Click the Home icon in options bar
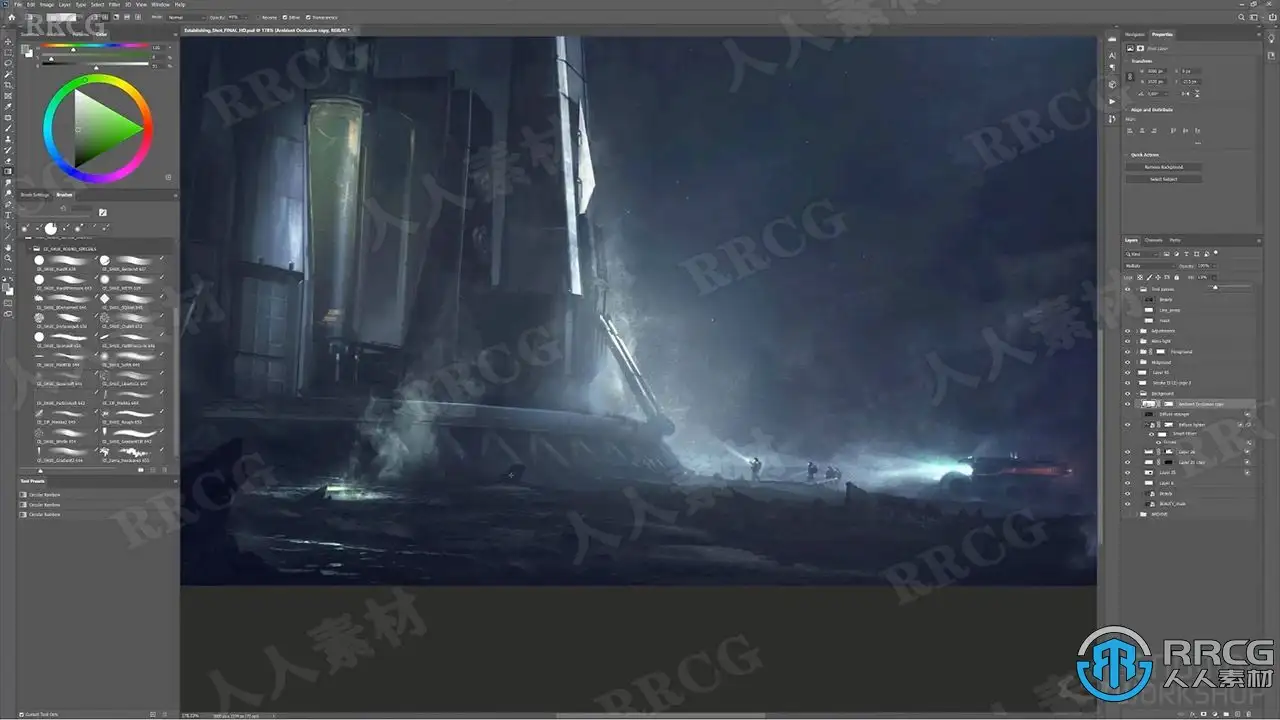This screenshot has width=1280, height=720. [10, 17]
